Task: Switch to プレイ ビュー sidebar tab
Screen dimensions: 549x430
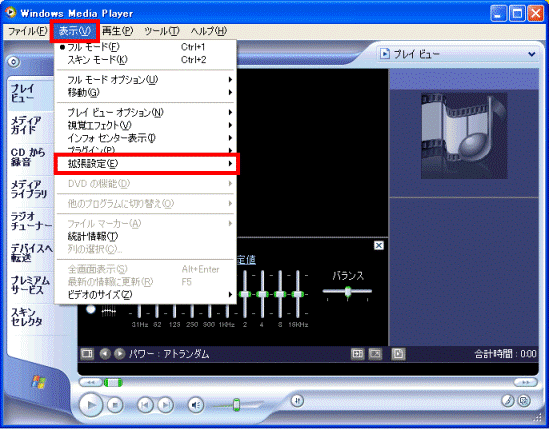Action: tap(29, 93)
